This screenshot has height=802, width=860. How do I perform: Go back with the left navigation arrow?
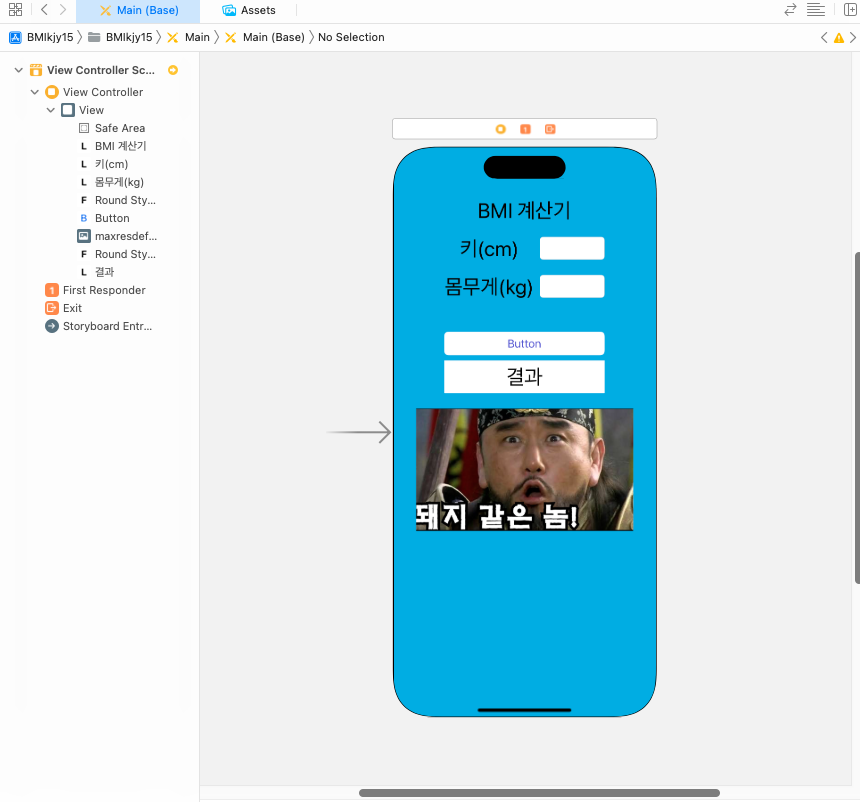(x=44, y=10)
